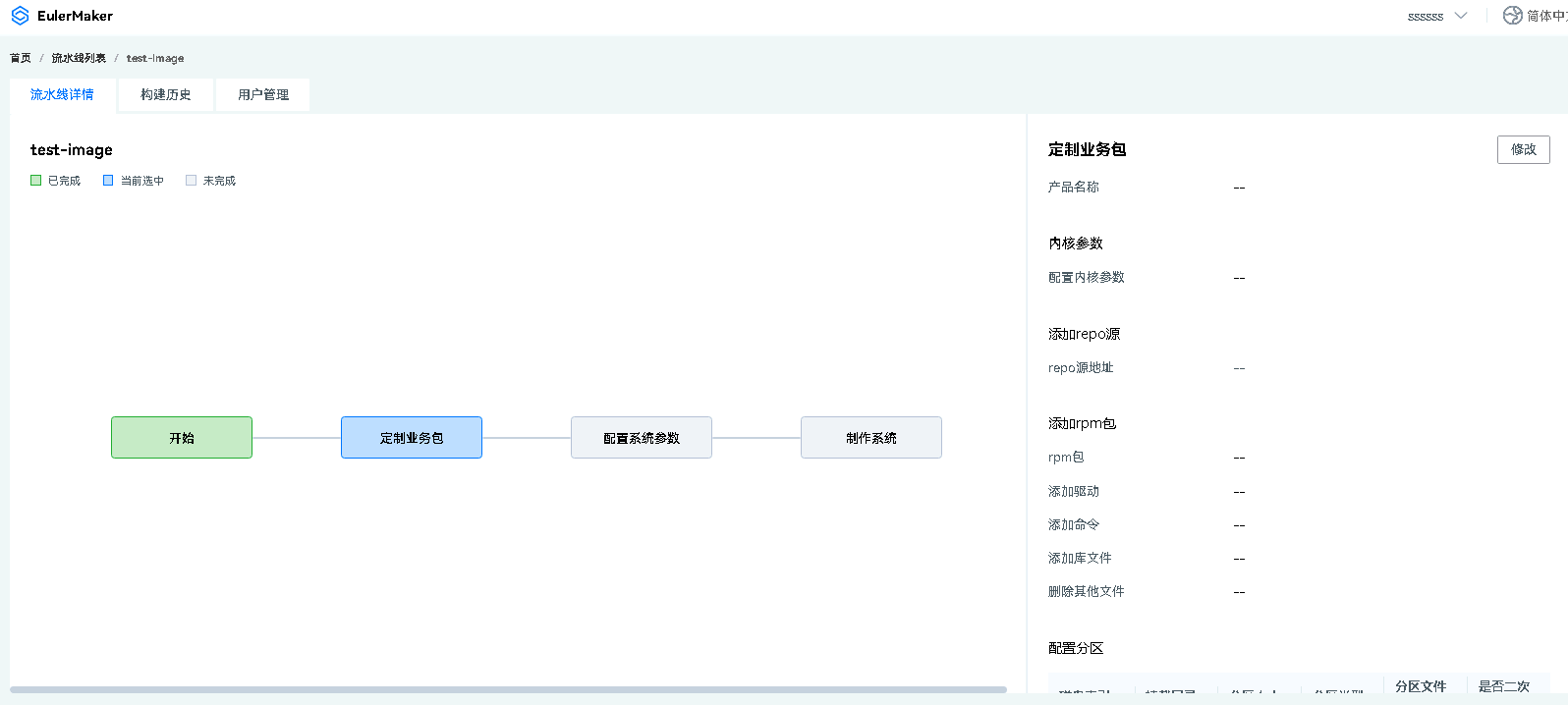Click the globe language icon
The height and width of the screenshot is (705, 1568).
[1512, 16]
